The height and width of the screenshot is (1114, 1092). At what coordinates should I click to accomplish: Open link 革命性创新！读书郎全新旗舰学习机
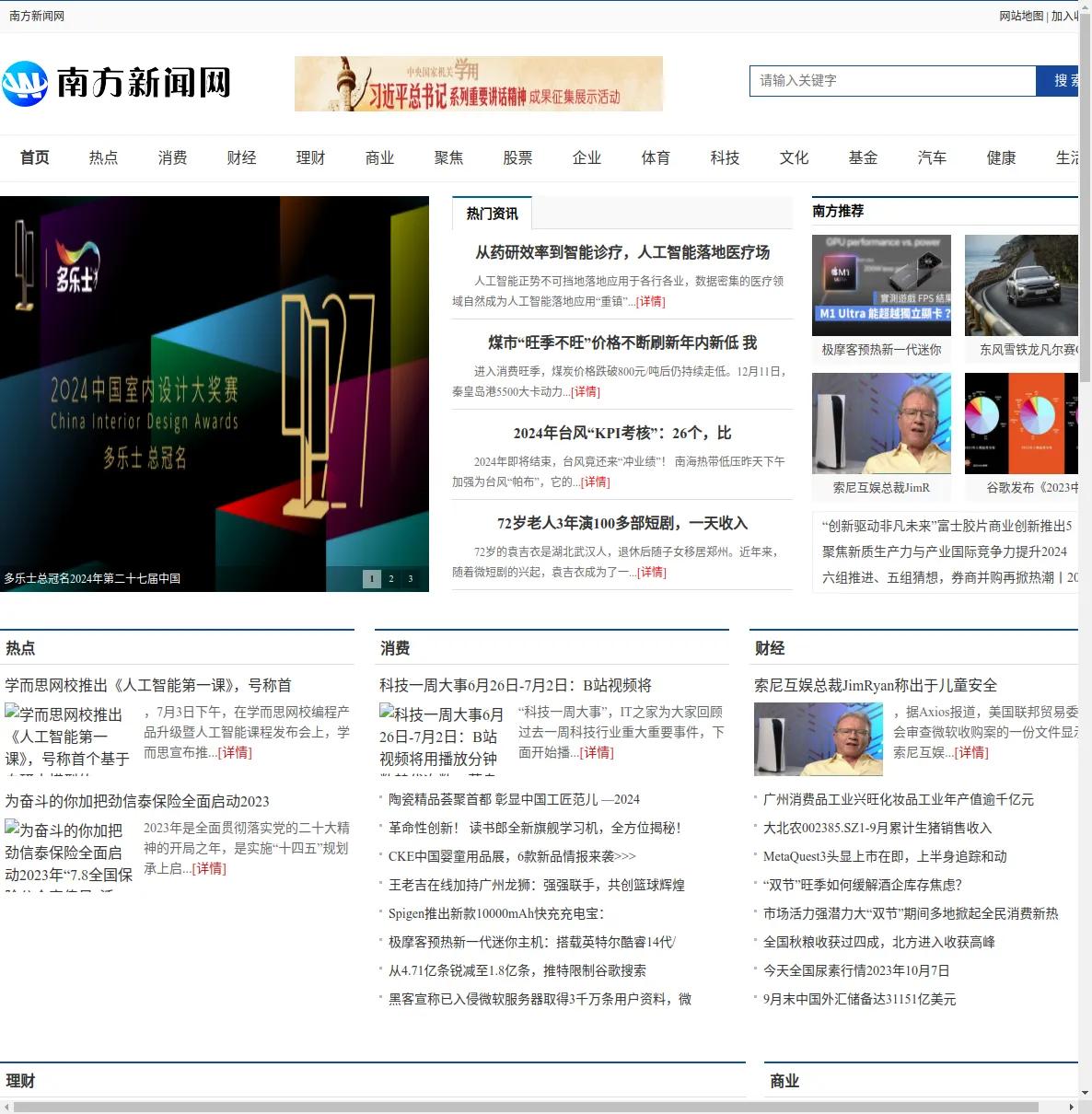[x=535, y=828]
